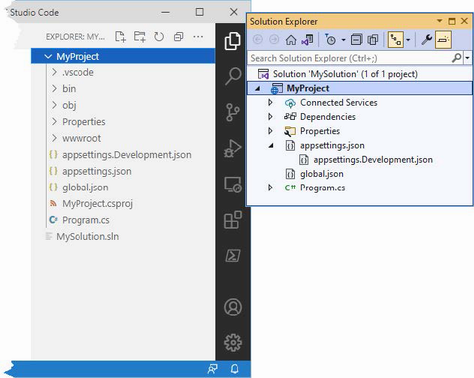Refresh the VS Code Explorer
The width and height of the screenshot is (474, 378).
coord(159,36)
